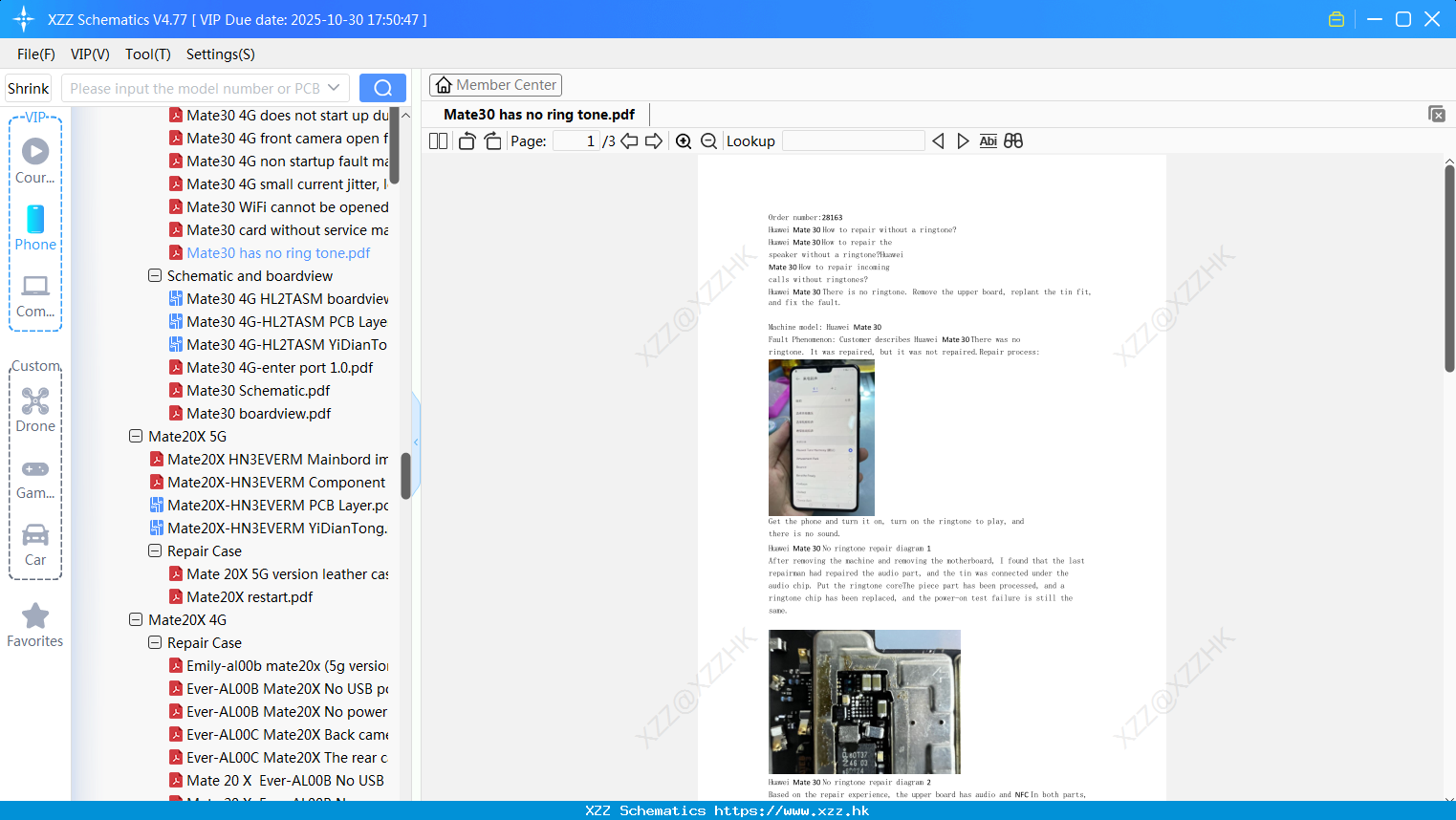1456x820 pixels.
Task: Open Drone category in sidebar
Action: pos(35,410)
